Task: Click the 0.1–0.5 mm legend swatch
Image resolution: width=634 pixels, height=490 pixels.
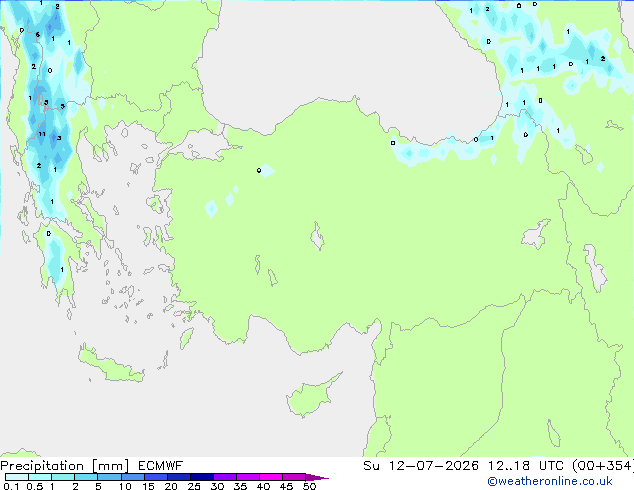Action: pyautogui.click(x=17, y=477)
